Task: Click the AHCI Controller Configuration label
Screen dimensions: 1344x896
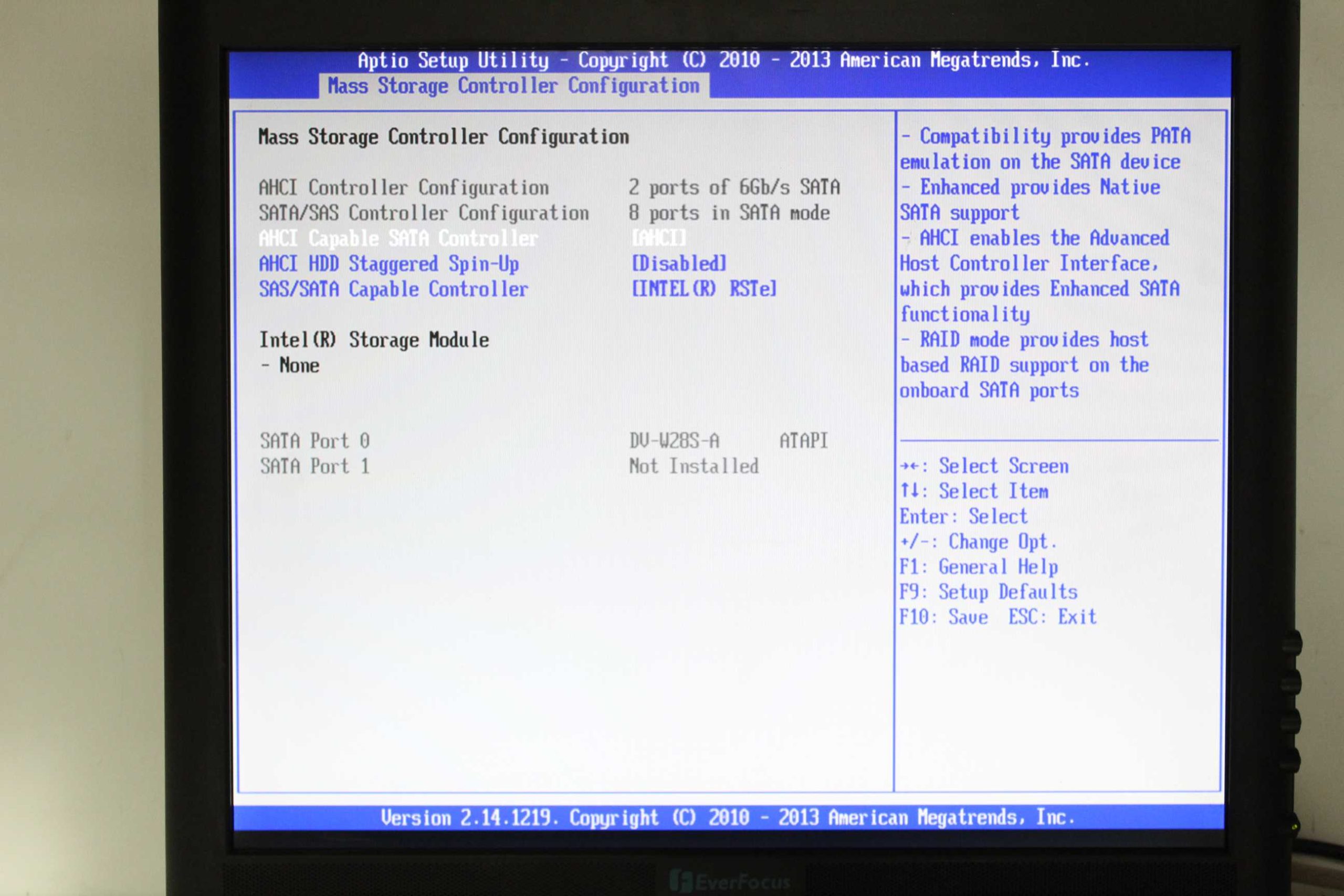Action: tap(403, 188)
